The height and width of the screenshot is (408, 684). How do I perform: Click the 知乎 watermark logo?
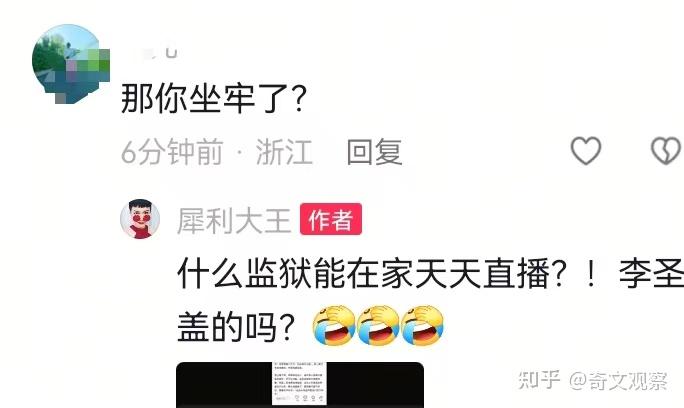pyautogui.click(x=539, y=380)
